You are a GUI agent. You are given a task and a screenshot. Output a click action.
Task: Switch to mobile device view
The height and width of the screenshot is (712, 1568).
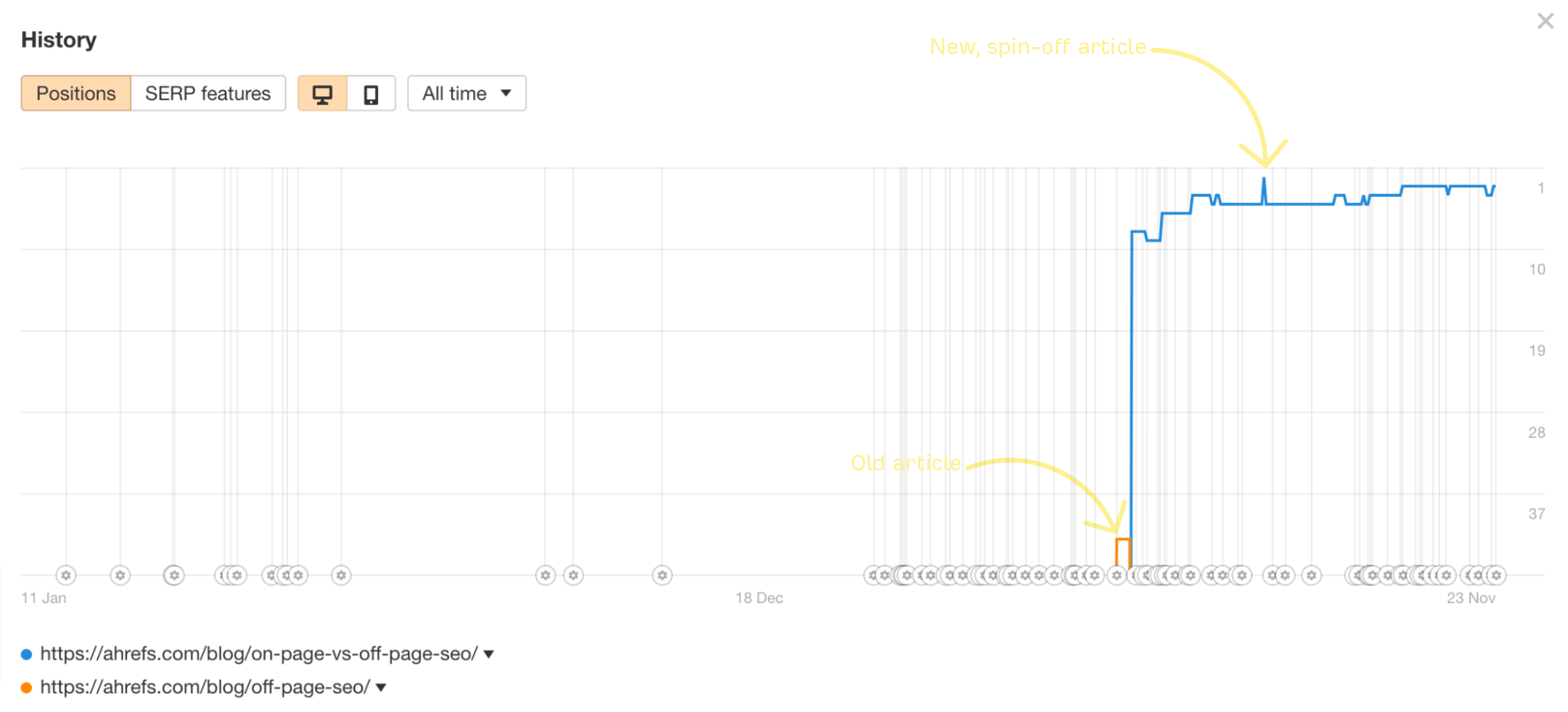coord(371,94)
